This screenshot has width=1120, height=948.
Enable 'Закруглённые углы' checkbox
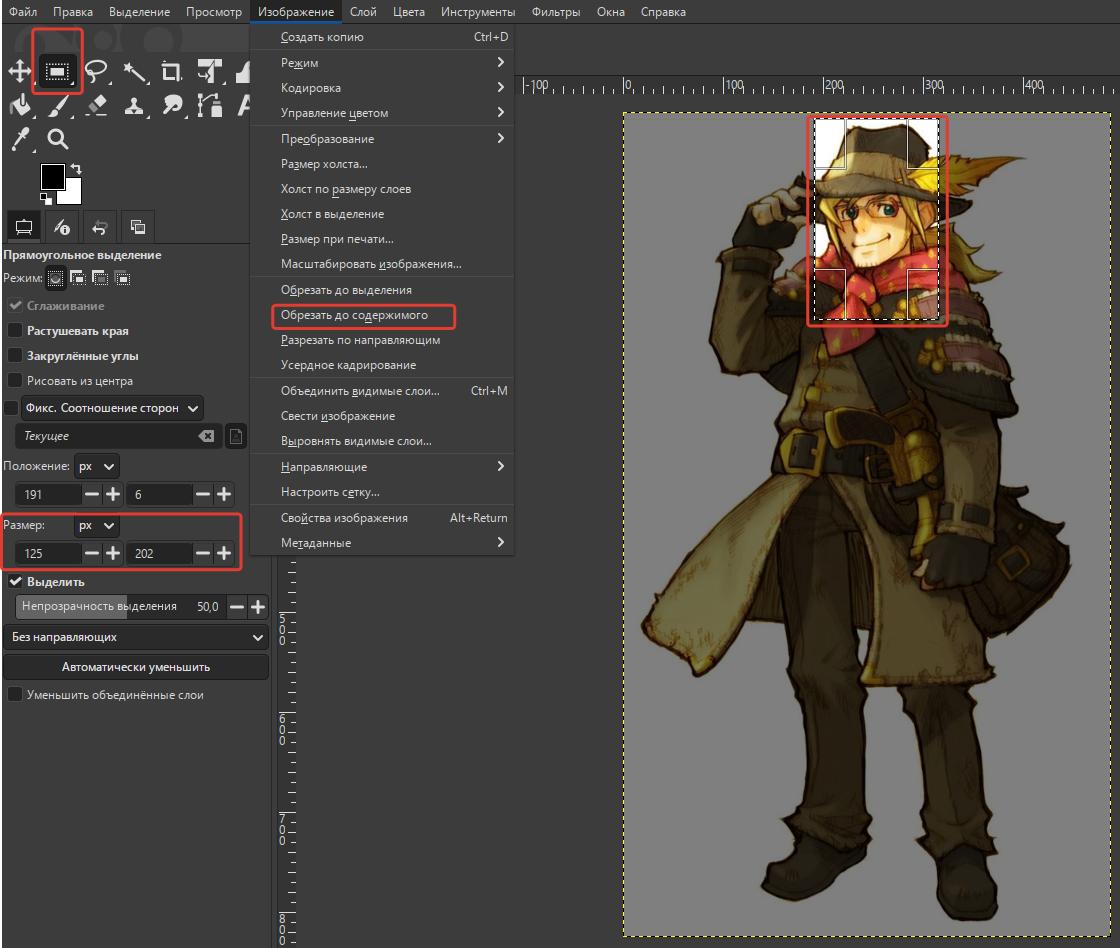coord(15,356)
